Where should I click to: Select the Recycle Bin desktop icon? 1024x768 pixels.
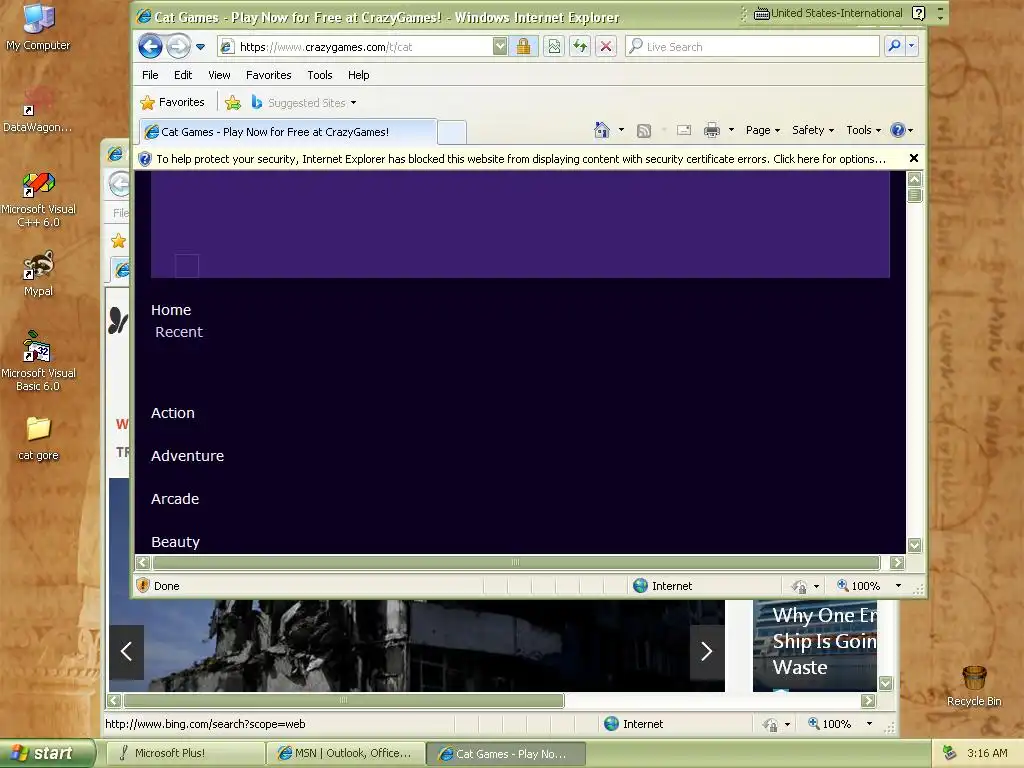(x=974, y=686)
